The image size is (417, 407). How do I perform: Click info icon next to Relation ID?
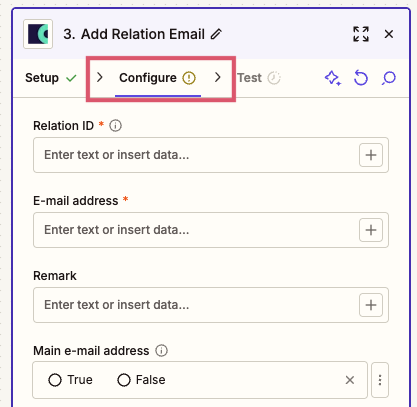[x=115, y=126]
